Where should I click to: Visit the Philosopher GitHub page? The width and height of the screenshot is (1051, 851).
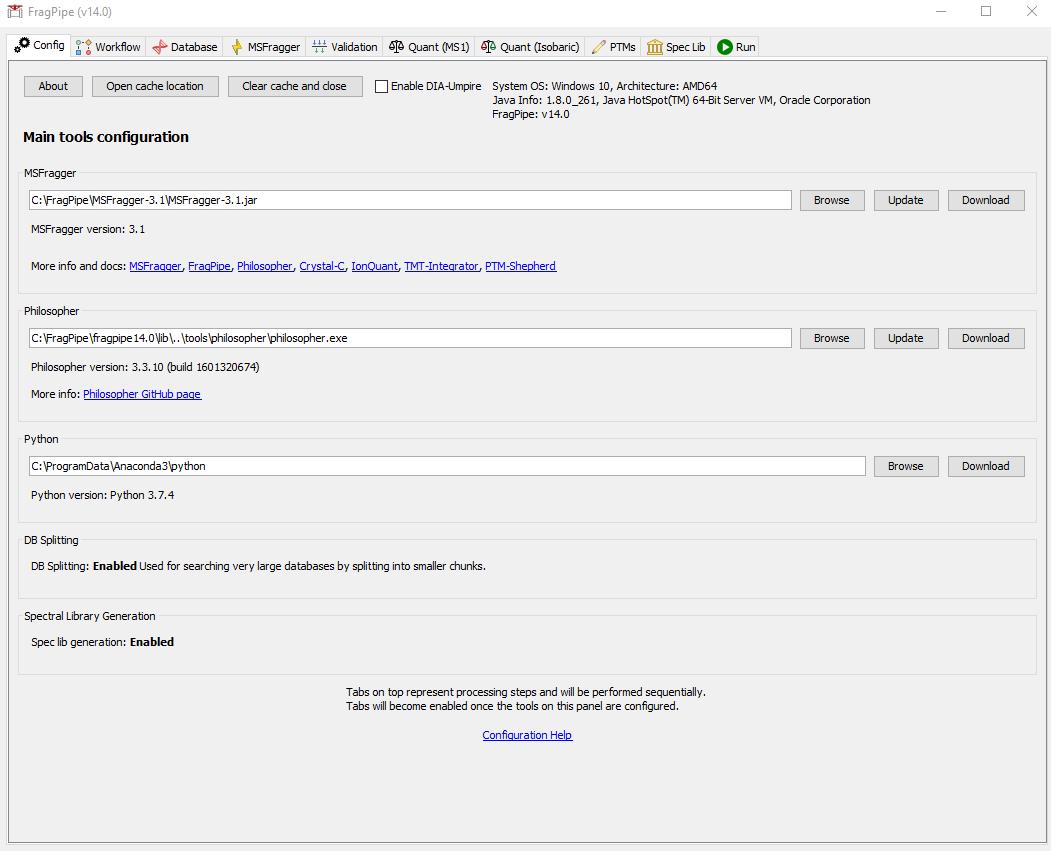tap(142, 394)
